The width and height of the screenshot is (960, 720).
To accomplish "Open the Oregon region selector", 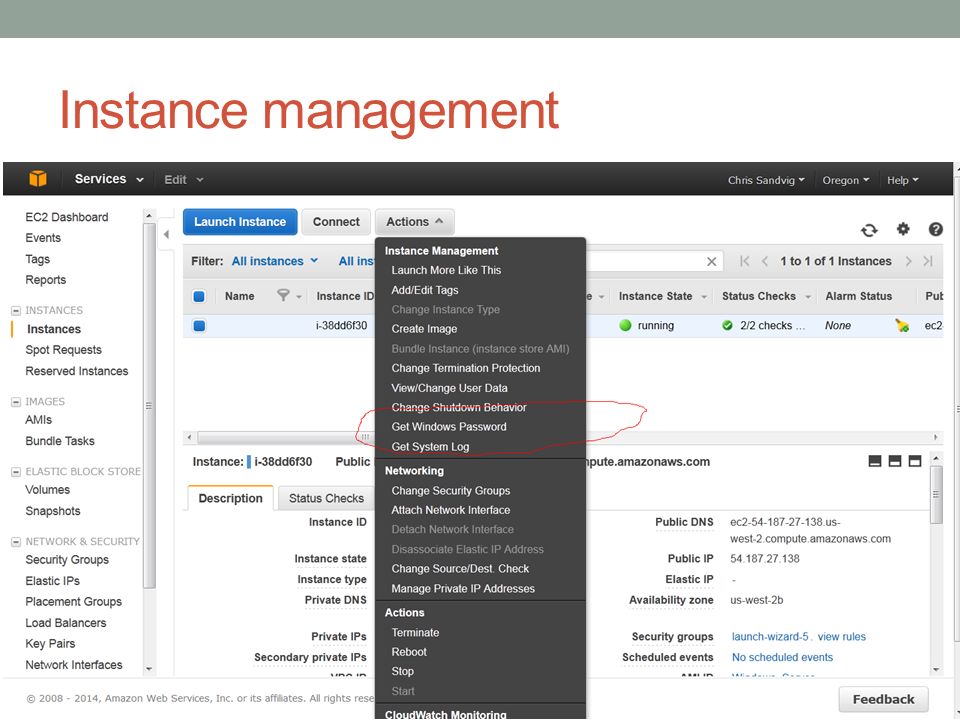I will [846, 180].
